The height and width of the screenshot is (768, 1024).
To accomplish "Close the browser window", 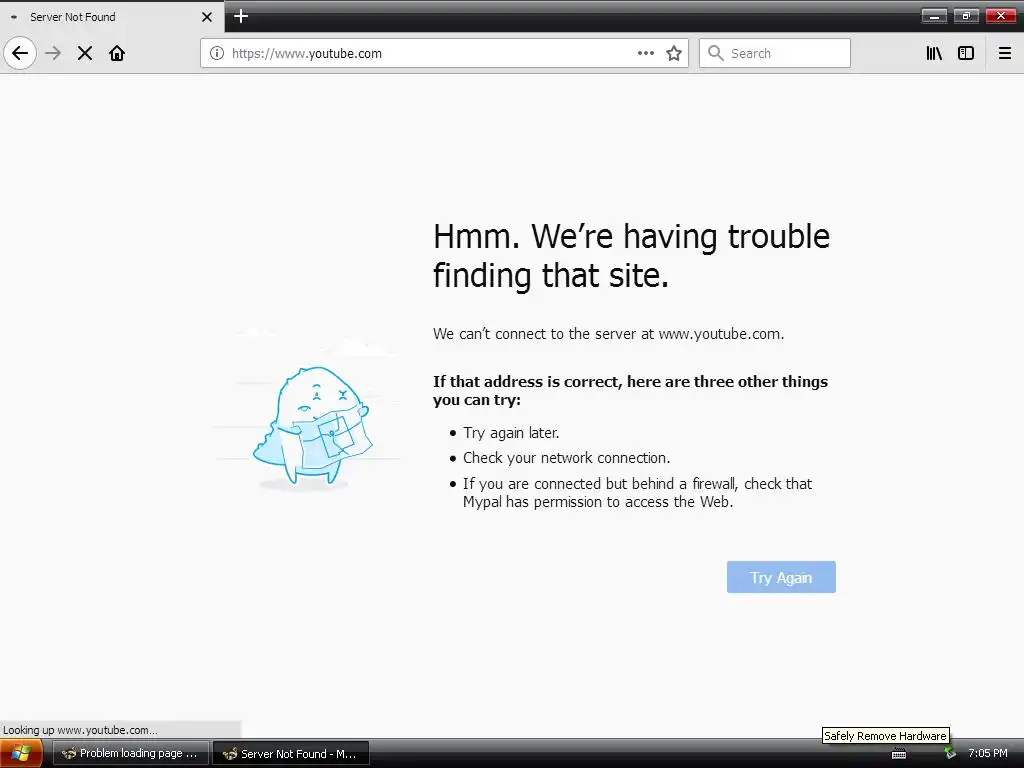I will click(1000, 16).
